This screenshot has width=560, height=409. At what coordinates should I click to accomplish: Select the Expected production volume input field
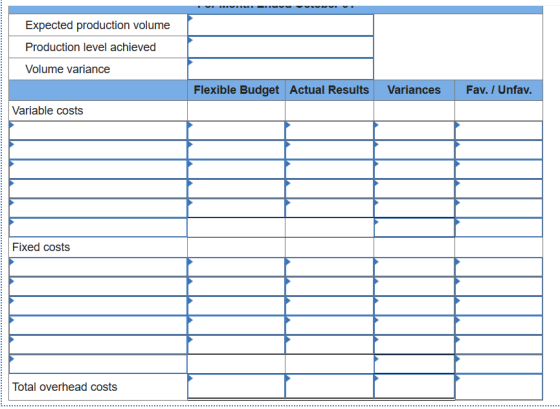click(280, 25)
